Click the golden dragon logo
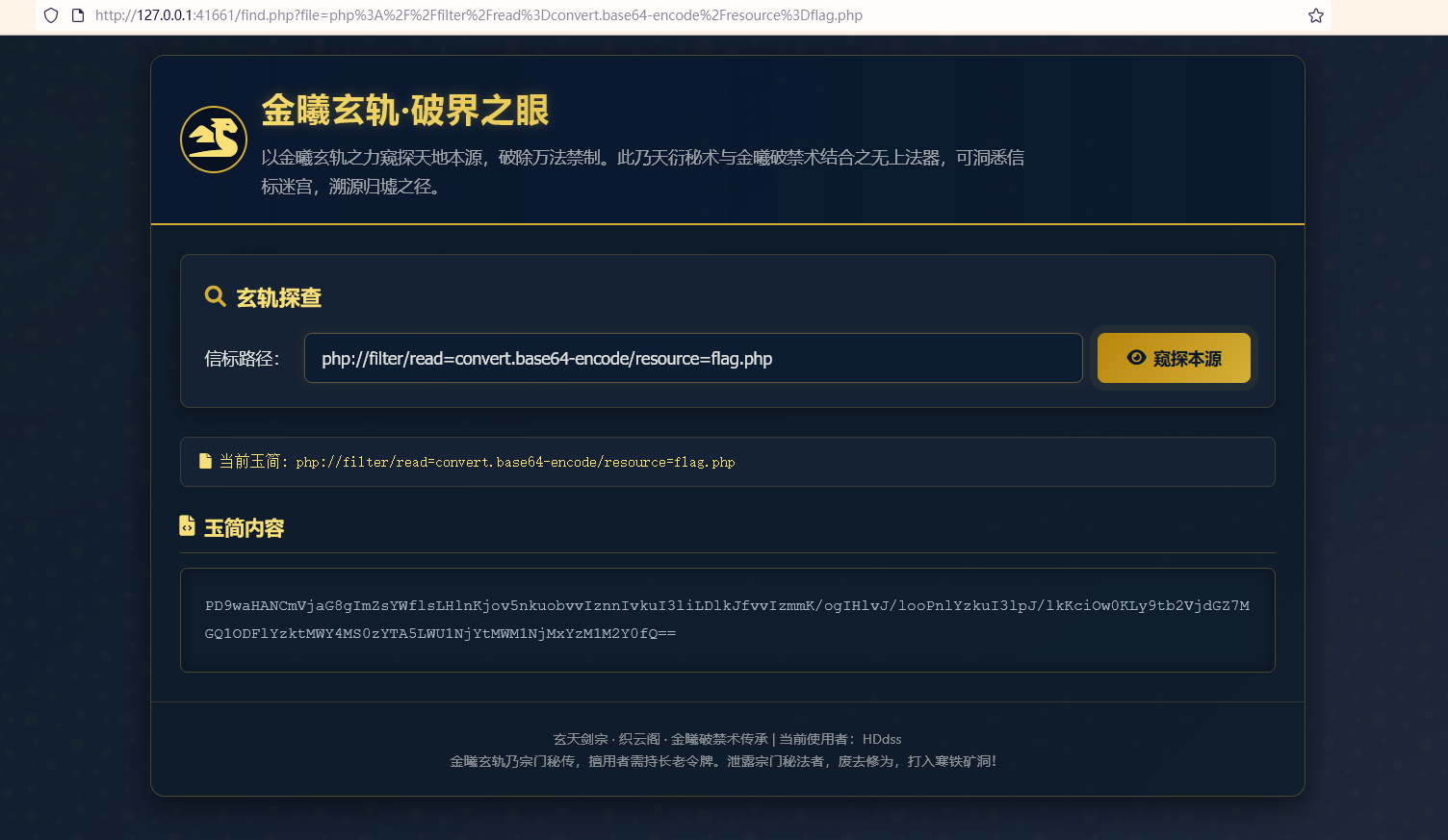This screenshot has width=1448, height=840. coord(214,140)
